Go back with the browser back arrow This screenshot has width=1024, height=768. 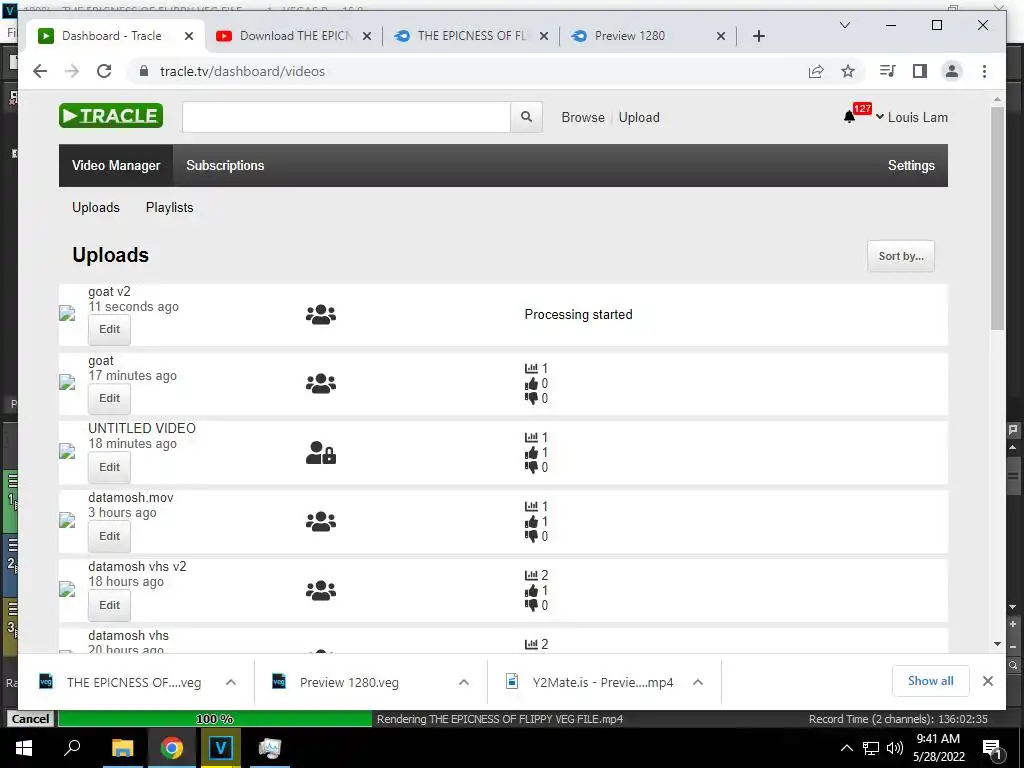[40, 71]
